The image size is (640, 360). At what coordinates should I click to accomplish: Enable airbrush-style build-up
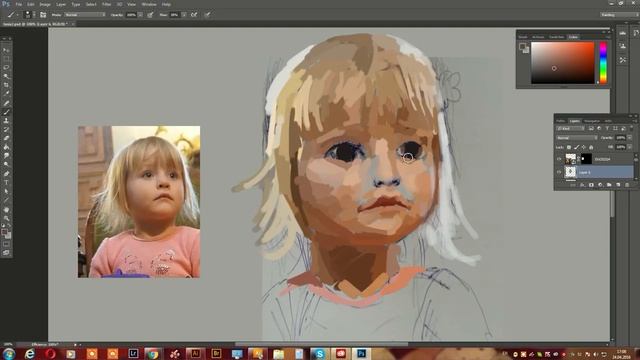pos(194,15)
